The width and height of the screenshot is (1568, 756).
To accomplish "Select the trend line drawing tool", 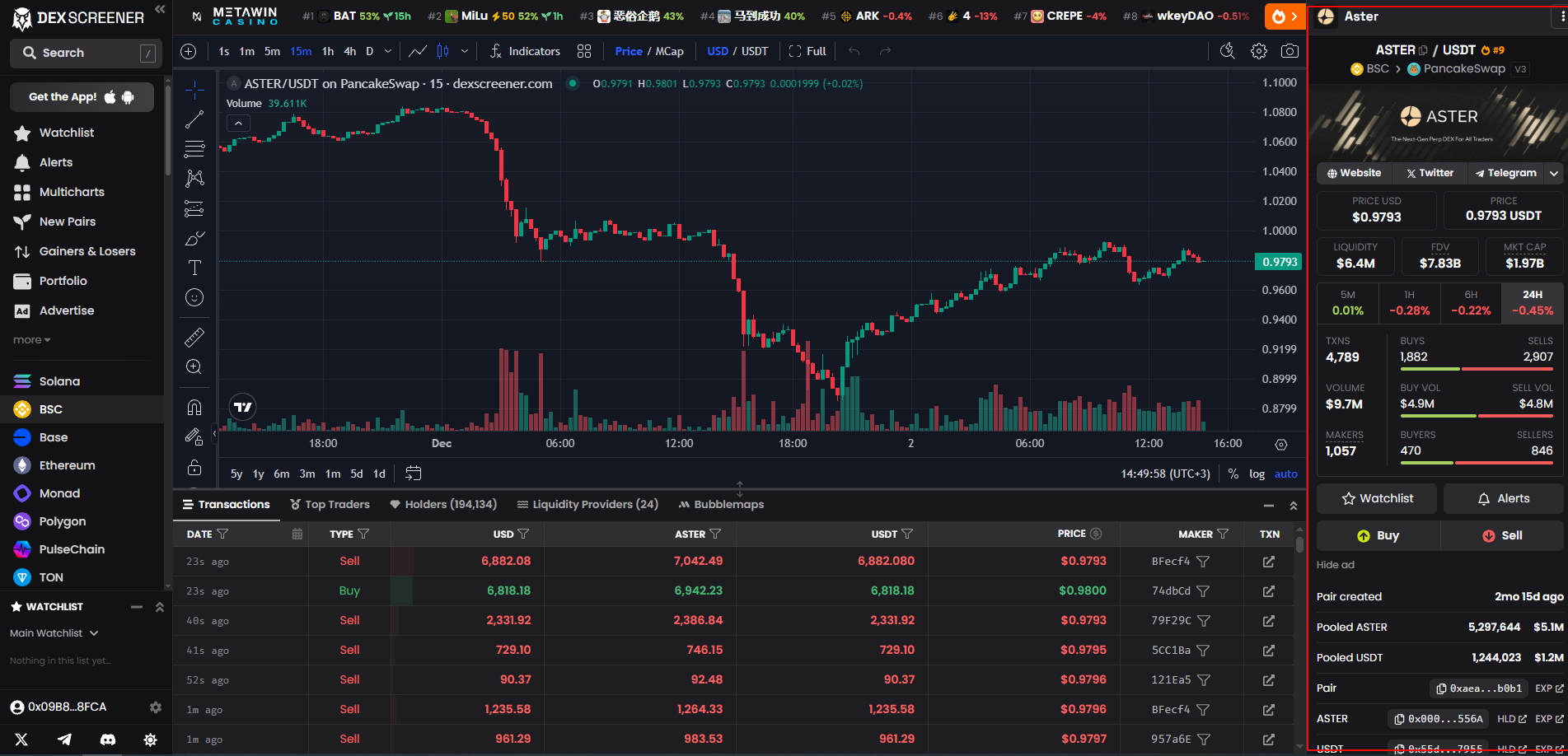I will (194, 120).
